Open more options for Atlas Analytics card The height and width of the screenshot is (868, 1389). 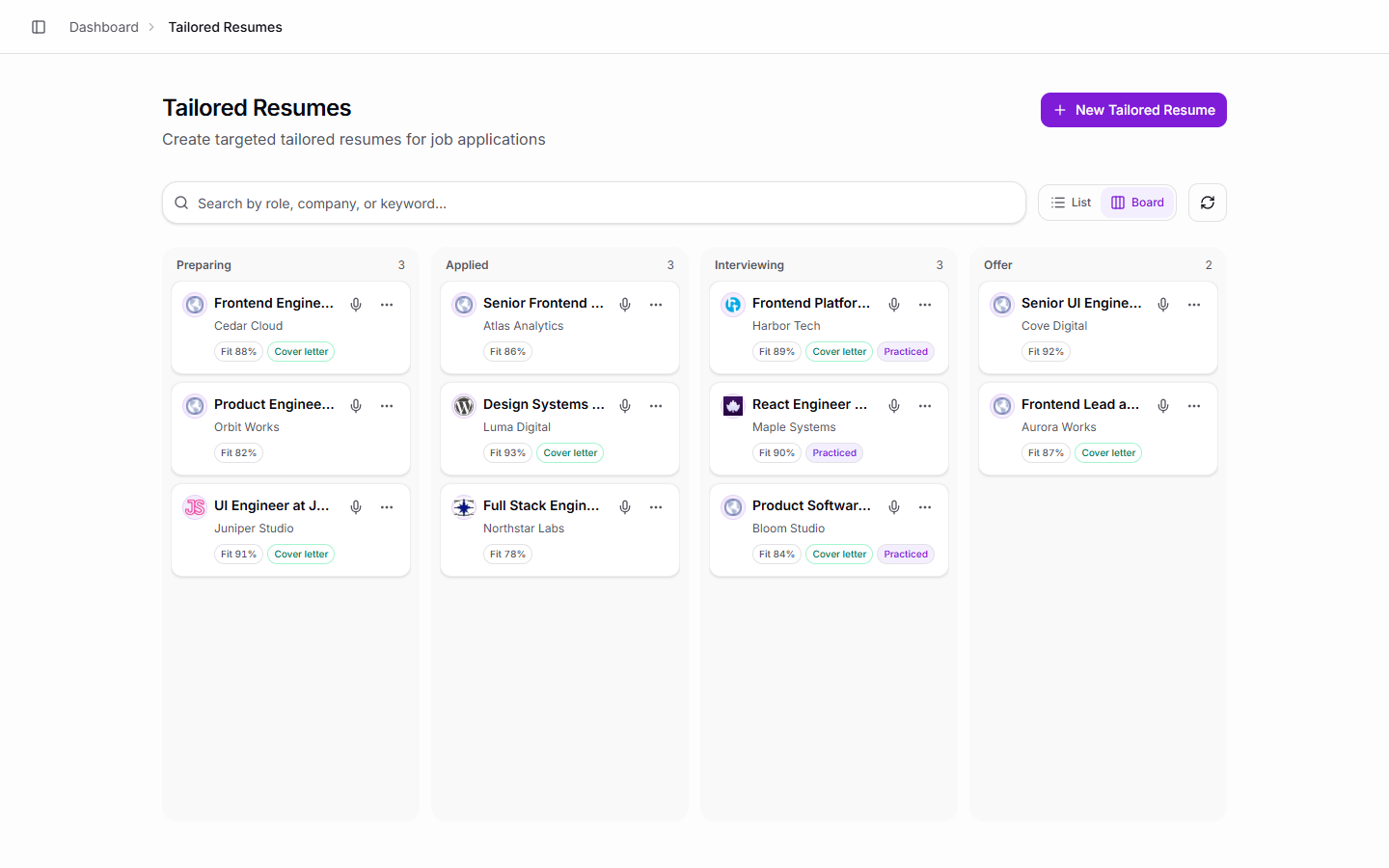tap(656, 305)
